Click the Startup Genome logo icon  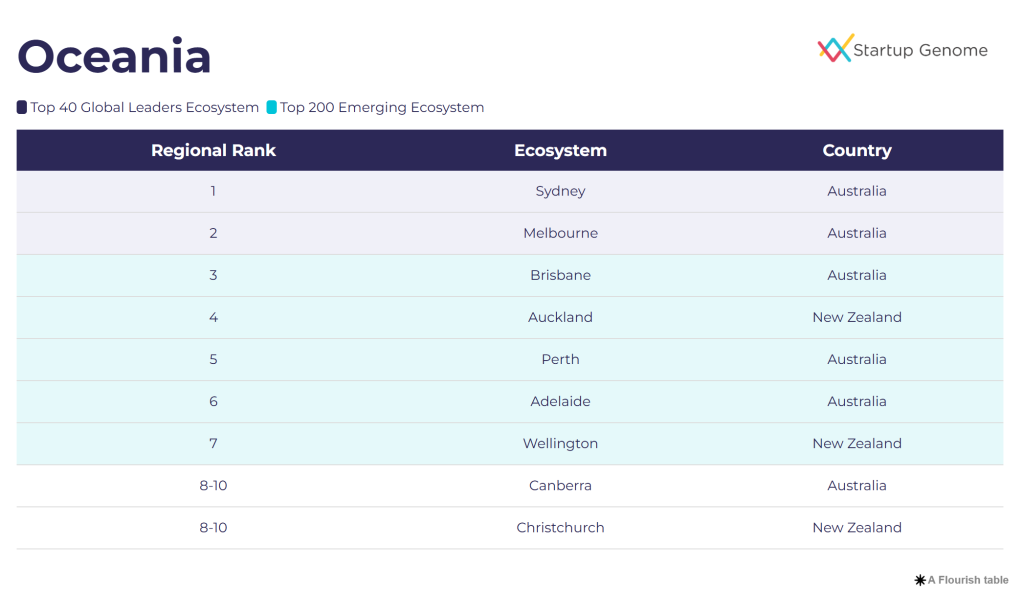(x=835, y=49)
